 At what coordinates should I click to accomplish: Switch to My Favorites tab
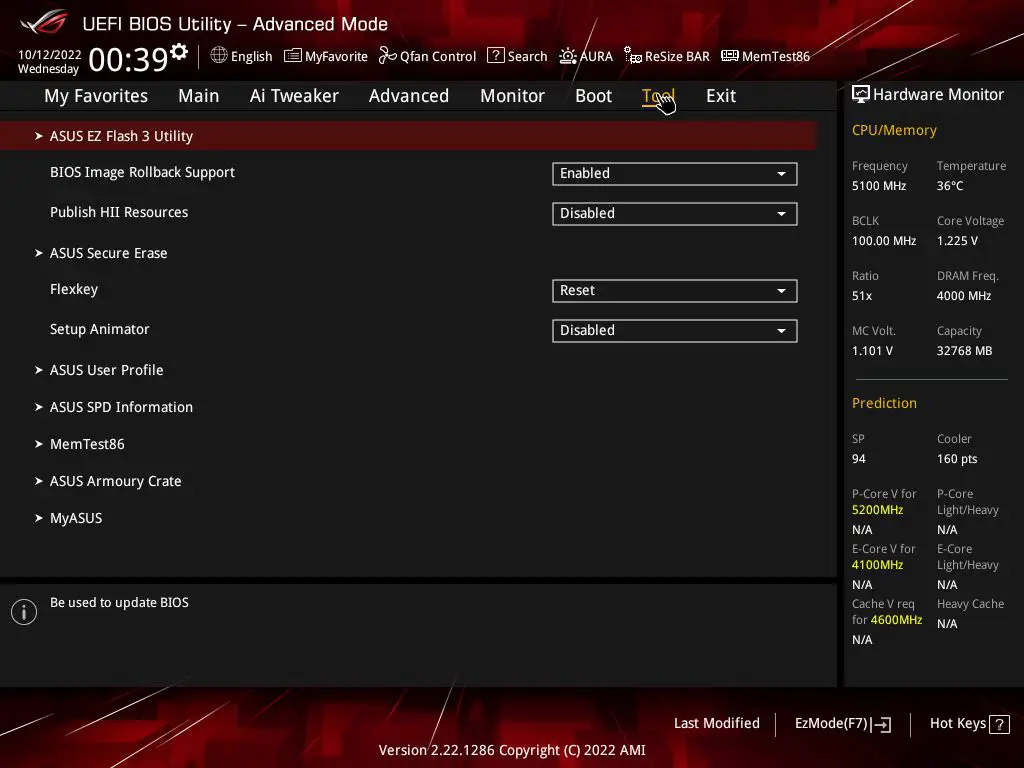click(x=96, y=96)
